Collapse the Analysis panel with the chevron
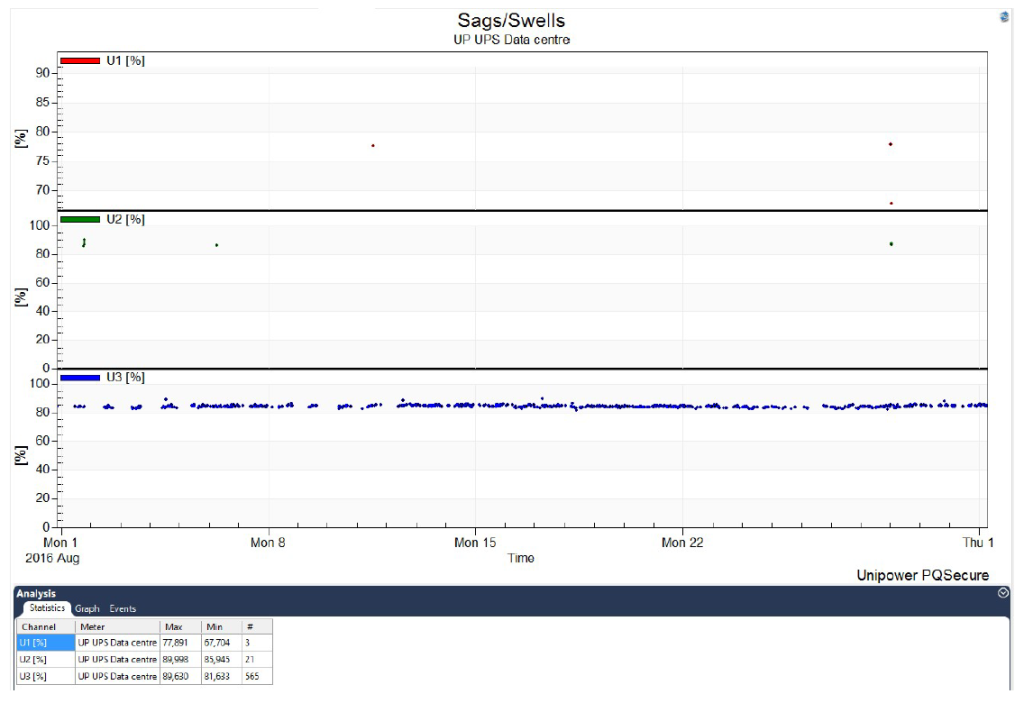Screen dimensions: 1024x703 pos(1003,593)
